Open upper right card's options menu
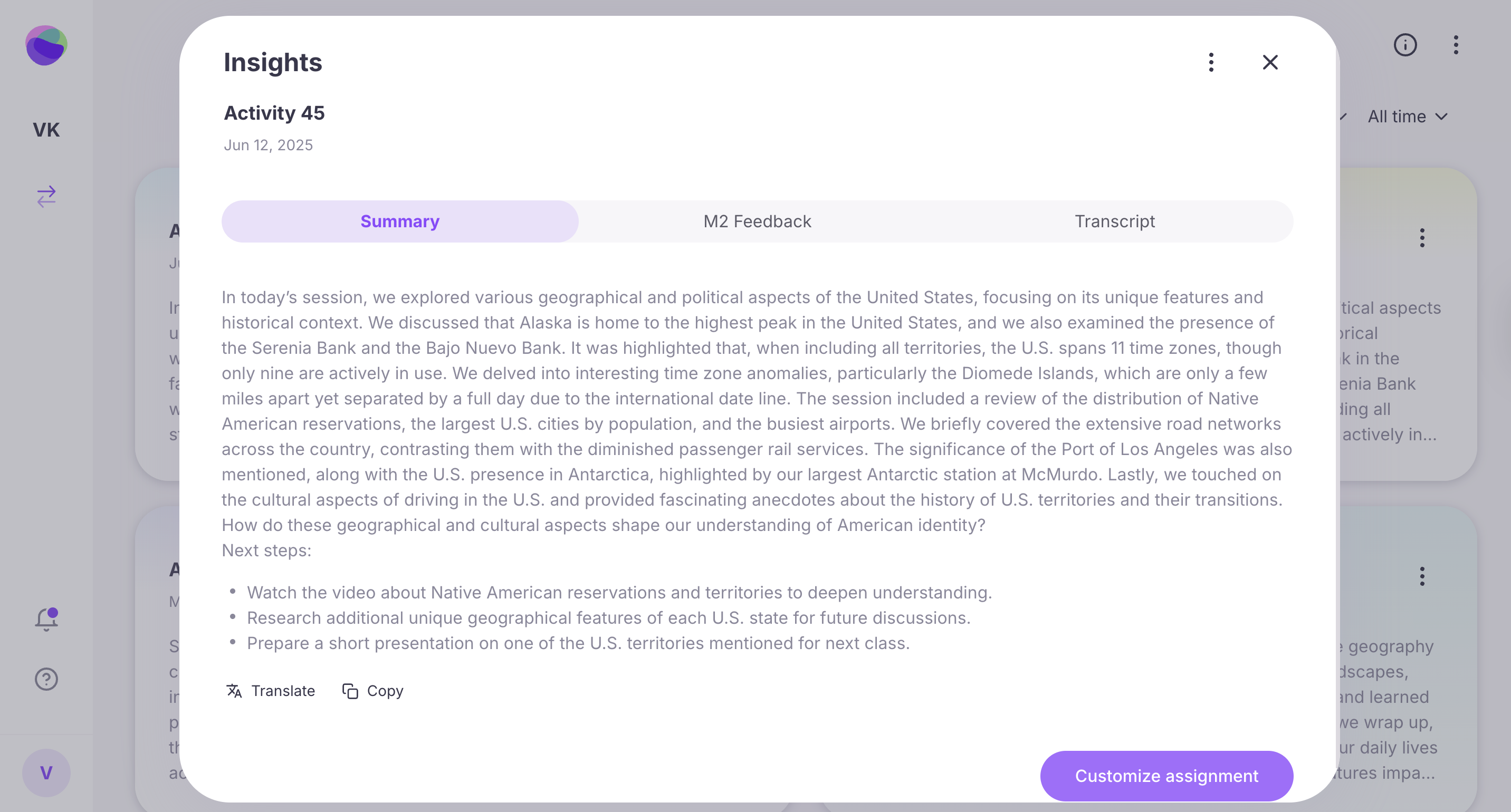1511x812 pixels. (1422, 238)
